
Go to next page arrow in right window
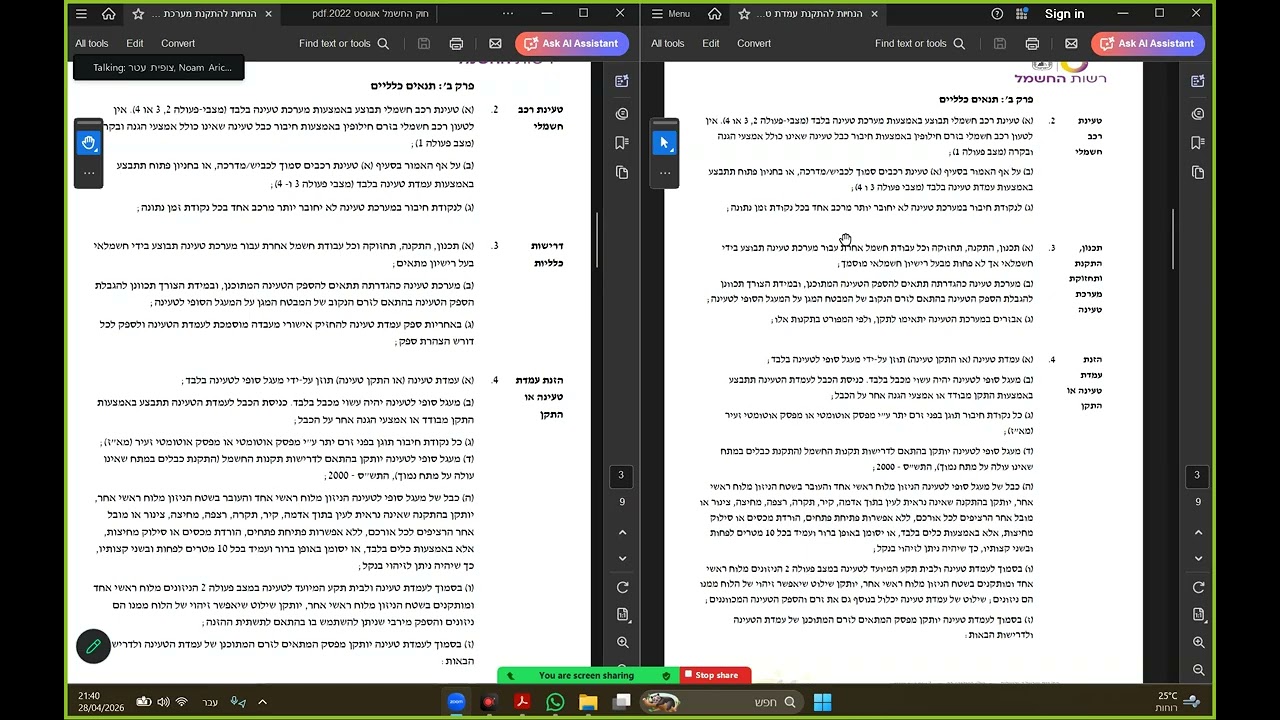tap(1198, 558)
